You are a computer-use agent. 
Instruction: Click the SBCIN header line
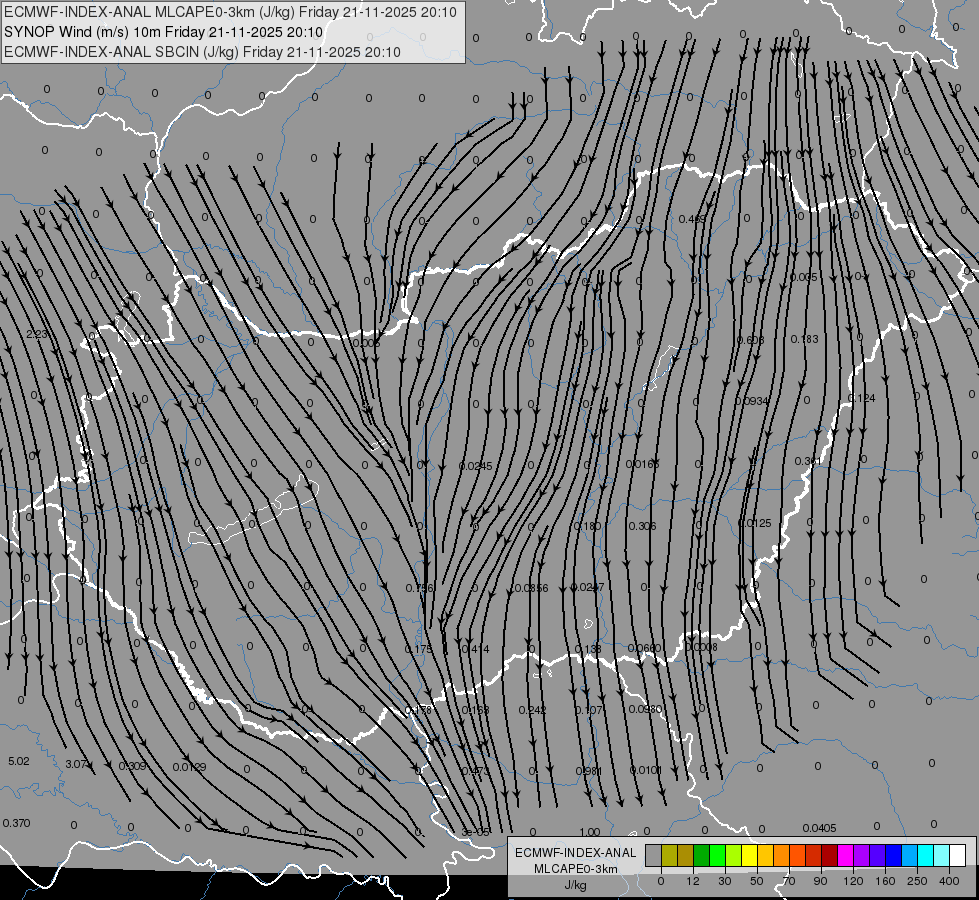(x=202, y=52)
